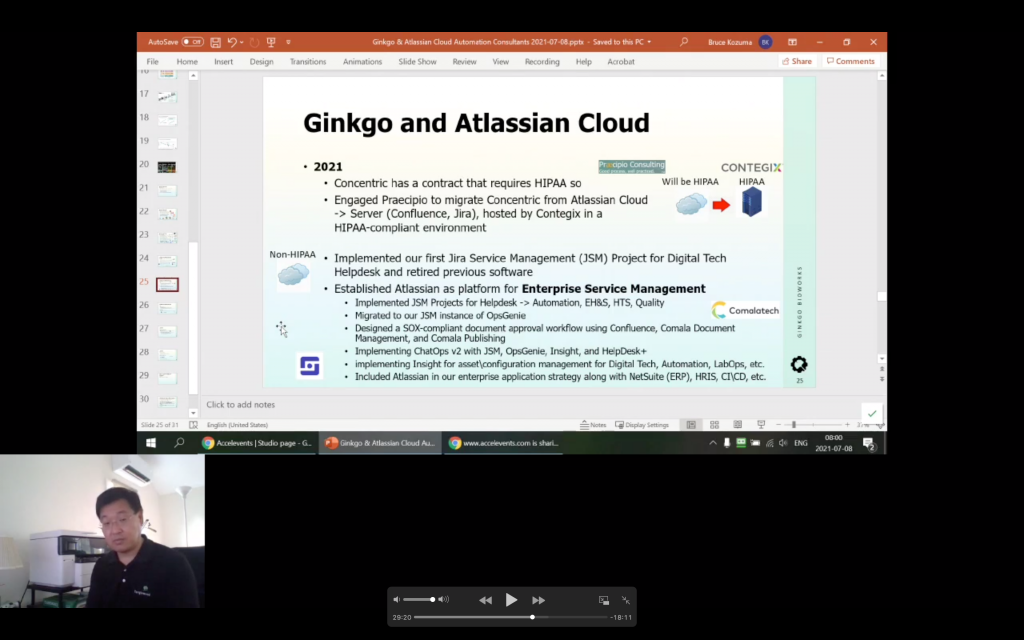
Task: Switch to Normal view icon
Action: point(691,424)
